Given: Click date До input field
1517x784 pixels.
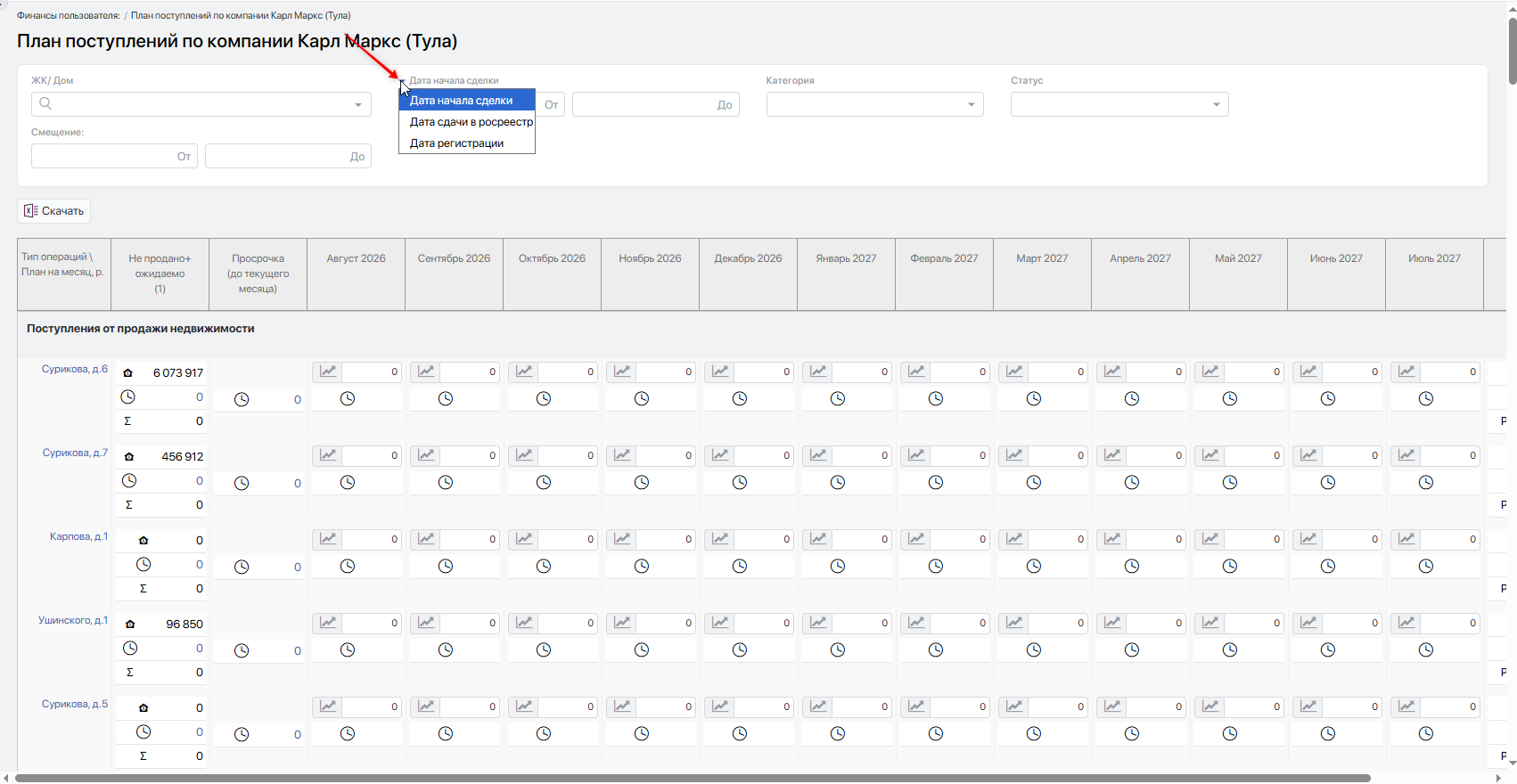Looking at the screenshot, I should [x=655, y=104].
